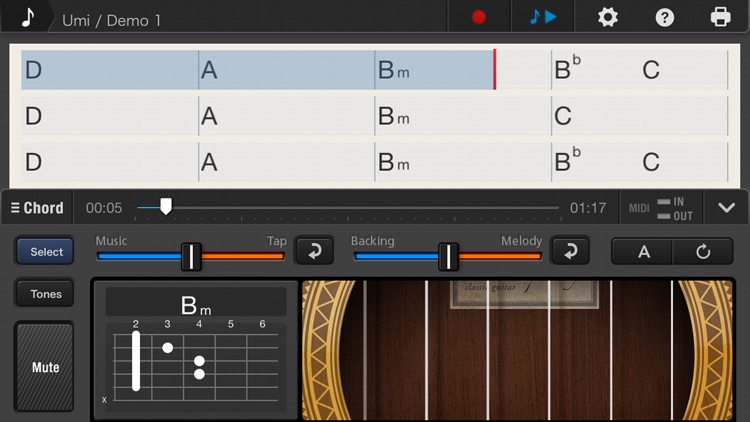Click the playback position slider thumb
This screenshot has height=422, width=750.
(166, 206)
